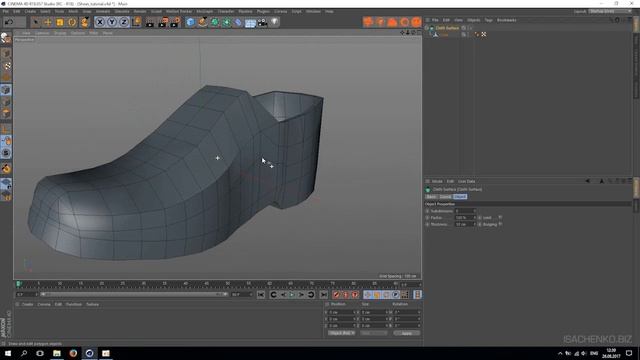Go to start of animation
Image resolution: width=640 pixels, height=360 pixels.
tap(261, 295)
